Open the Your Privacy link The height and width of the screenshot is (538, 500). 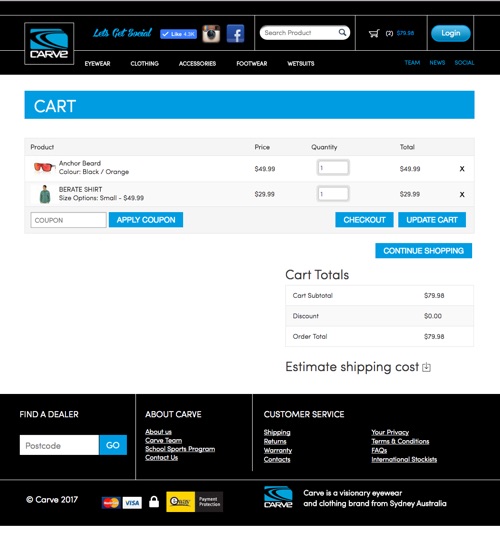click(x=390, y=433)
